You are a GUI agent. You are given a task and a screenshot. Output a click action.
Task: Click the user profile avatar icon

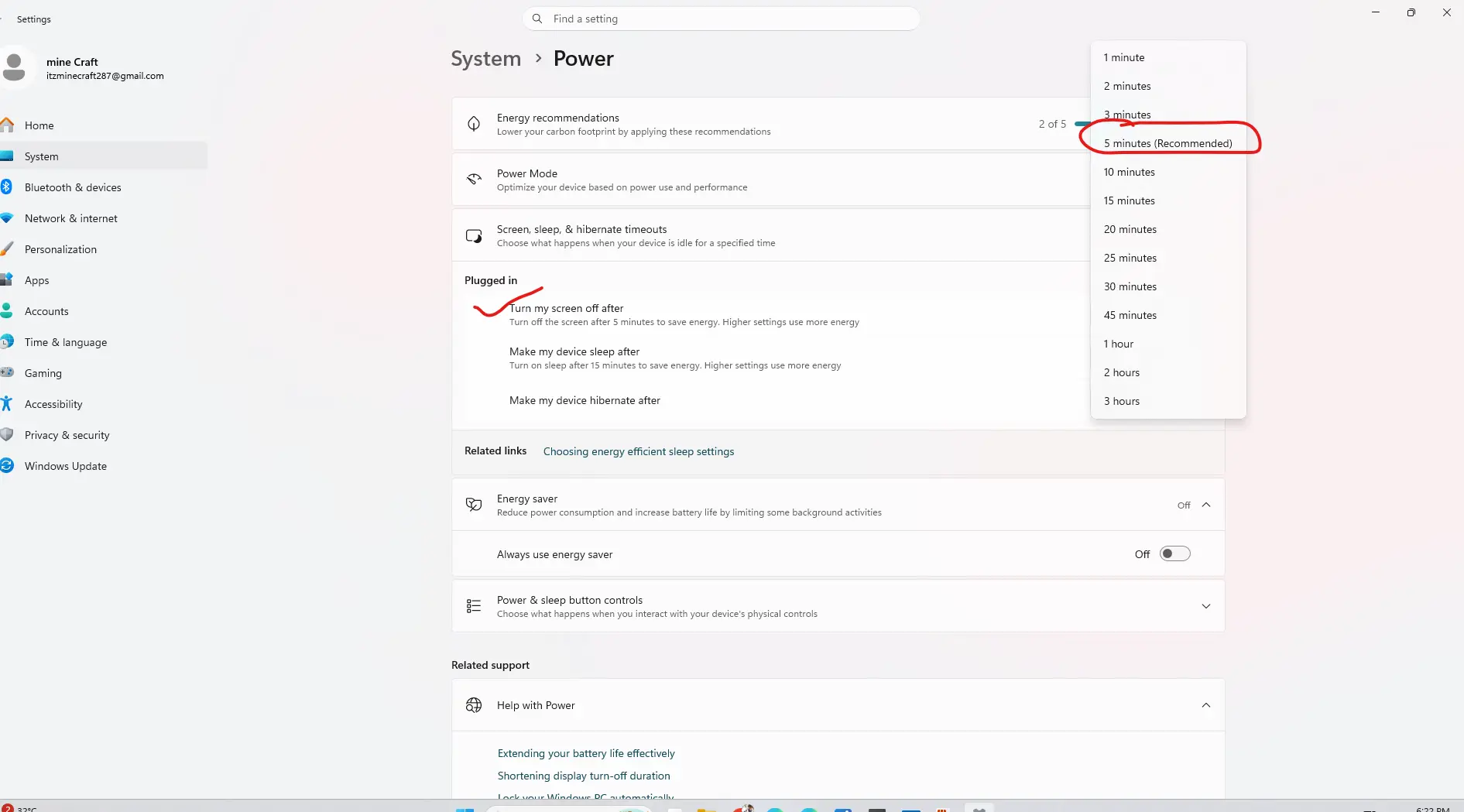pyautogui.click(x=15, y=67)
